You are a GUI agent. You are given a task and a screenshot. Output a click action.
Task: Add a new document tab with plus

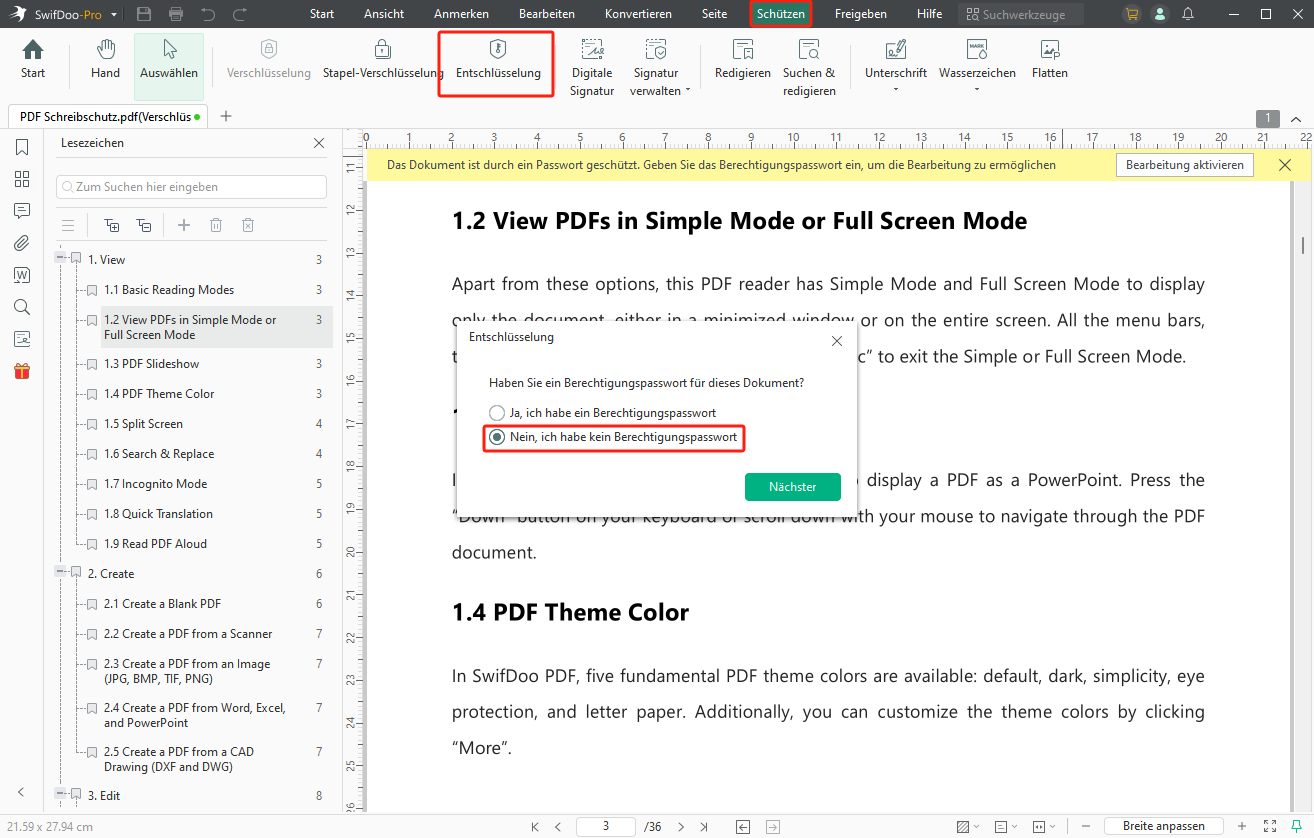pyautogui.click(x=226, y=116)
